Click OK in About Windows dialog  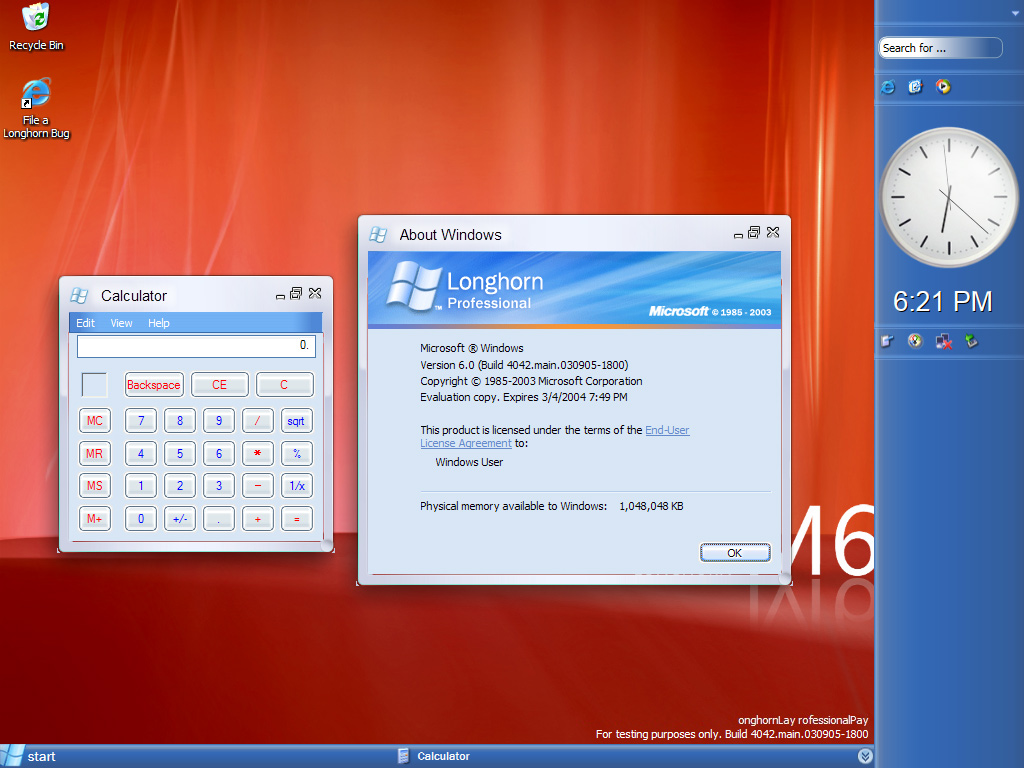[735, 552]
